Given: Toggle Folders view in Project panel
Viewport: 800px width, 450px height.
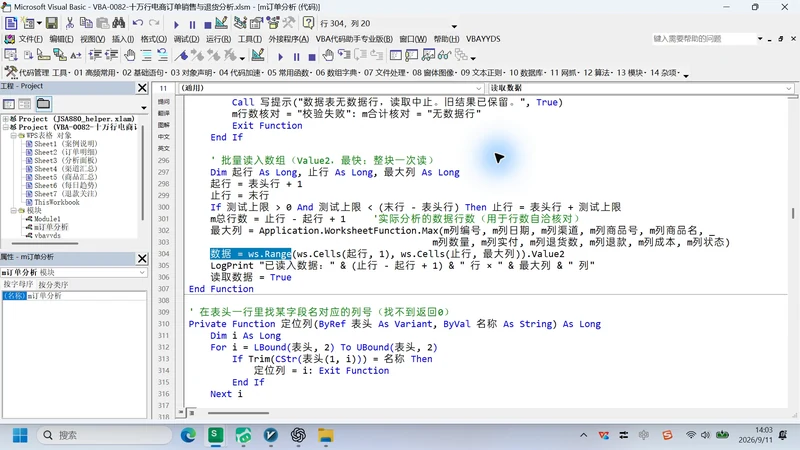Looking at the screenshot, I should tap(43, 104).
